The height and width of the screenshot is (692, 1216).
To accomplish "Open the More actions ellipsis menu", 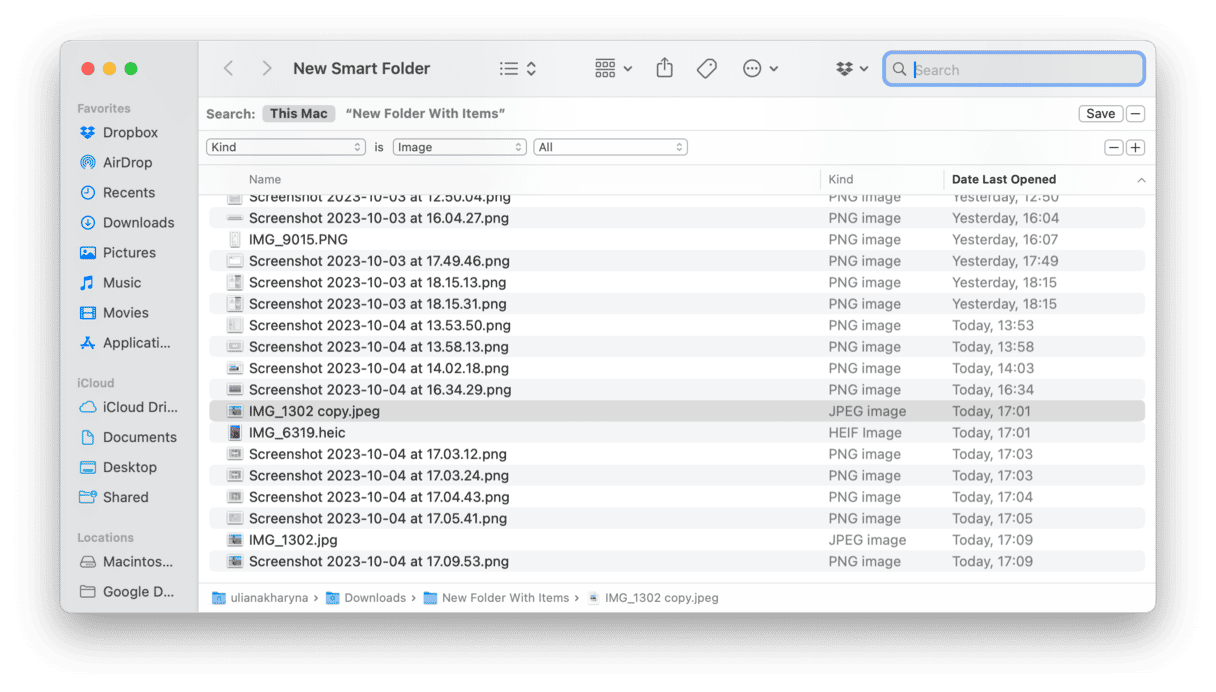I will point(760,68).
